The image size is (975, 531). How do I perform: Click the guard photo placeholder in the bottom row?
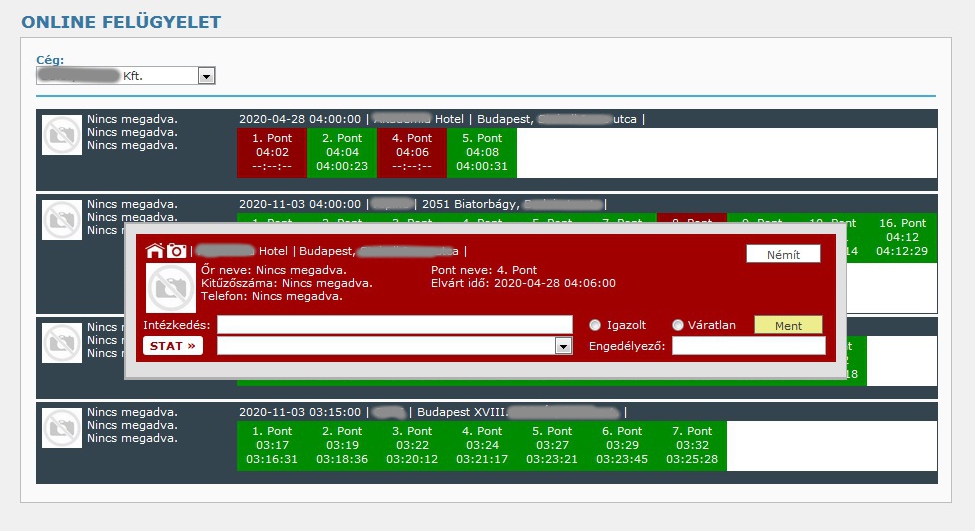pyautogui.click(x=62, y=428)
